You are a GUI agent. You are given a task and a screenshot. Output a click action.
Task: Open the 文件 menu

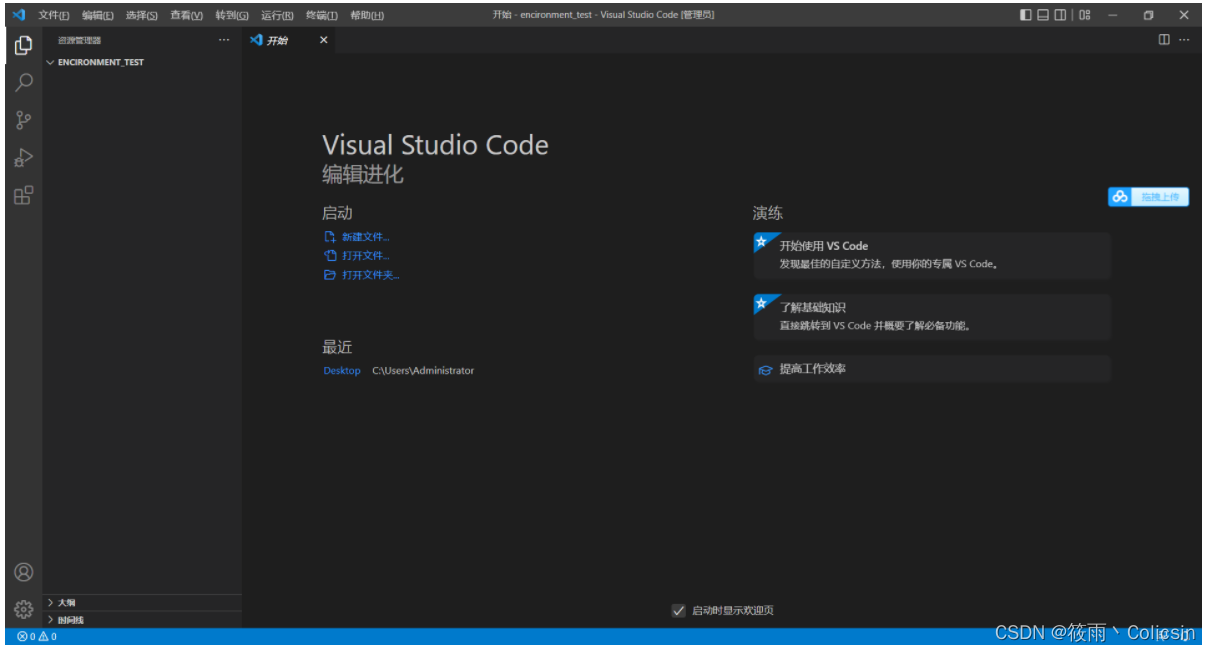click(54, 15)
